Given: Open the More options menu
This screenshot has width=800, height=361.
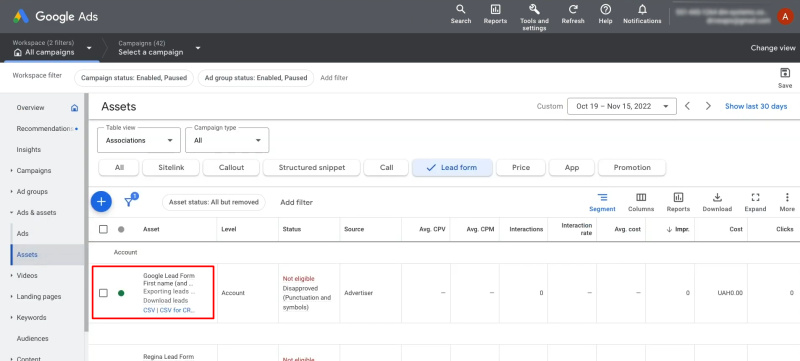Looking at the screenshot, I should coord(787,202).
